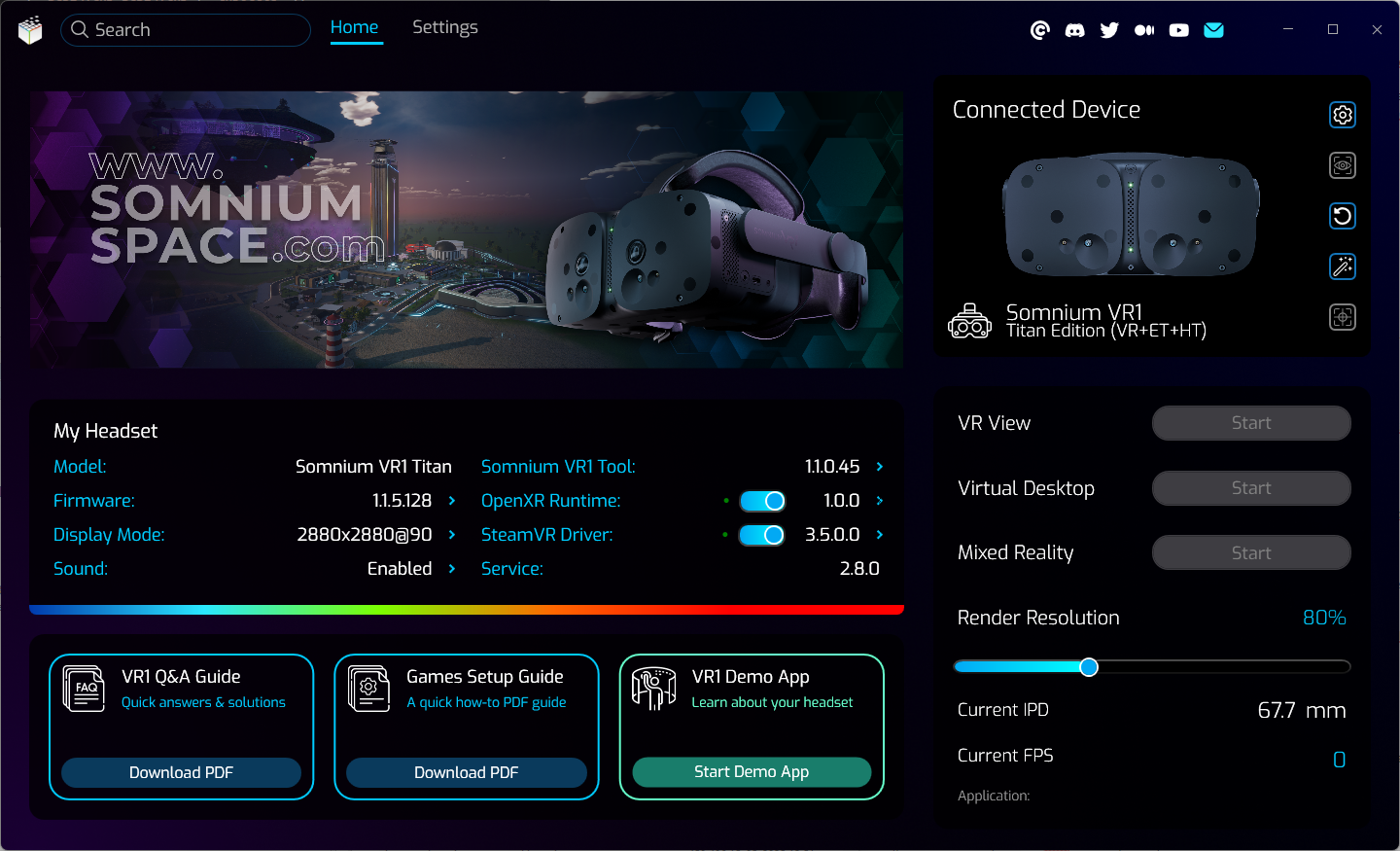Open the device settings gear icon

tap(1342, 115)
